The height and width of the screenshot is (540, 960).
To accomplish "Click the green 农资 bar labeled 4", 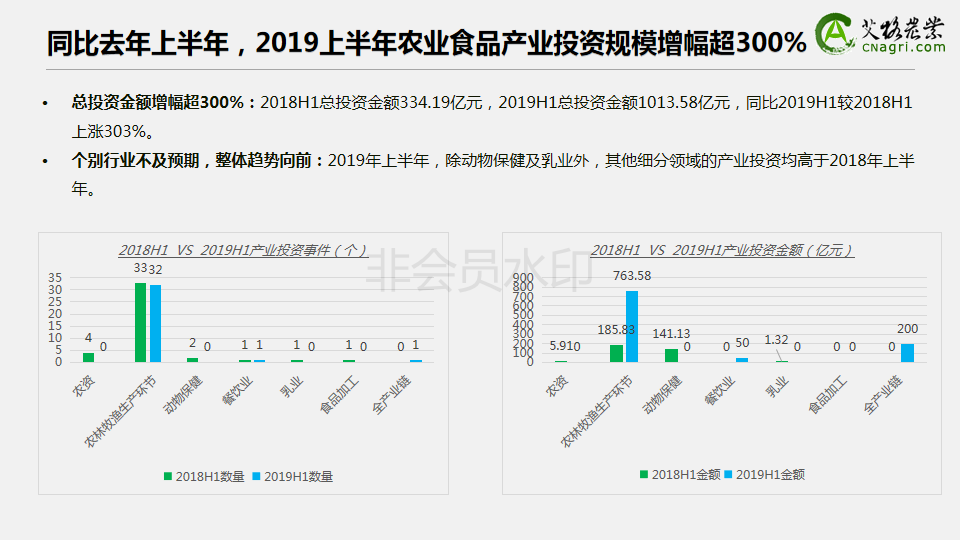I will tap(88, 357).
